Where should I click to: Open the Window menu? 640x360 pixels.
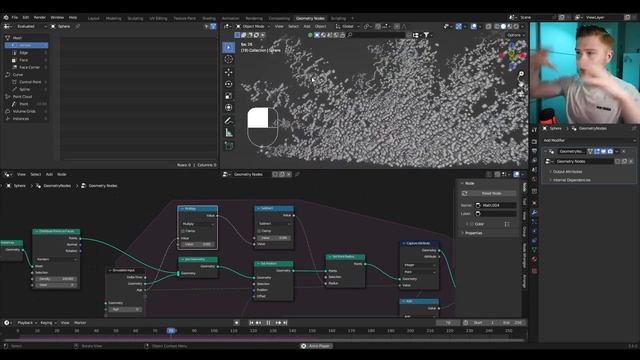(x=57, y=18)
